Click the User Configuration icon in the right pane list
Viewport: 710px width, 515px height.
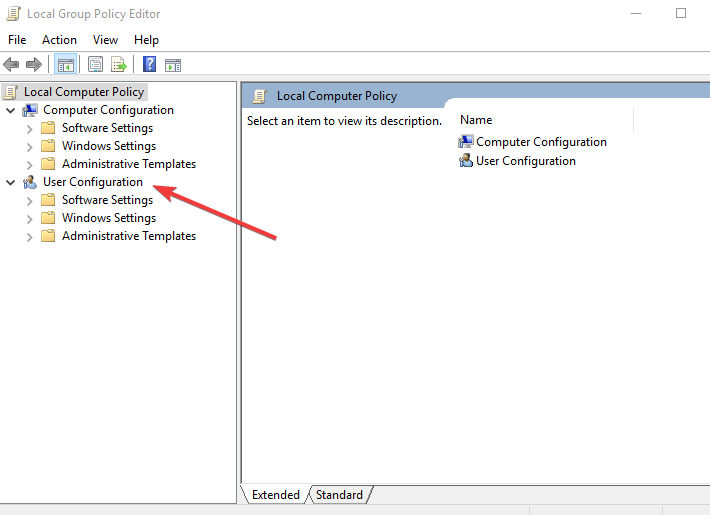[465, 161]
